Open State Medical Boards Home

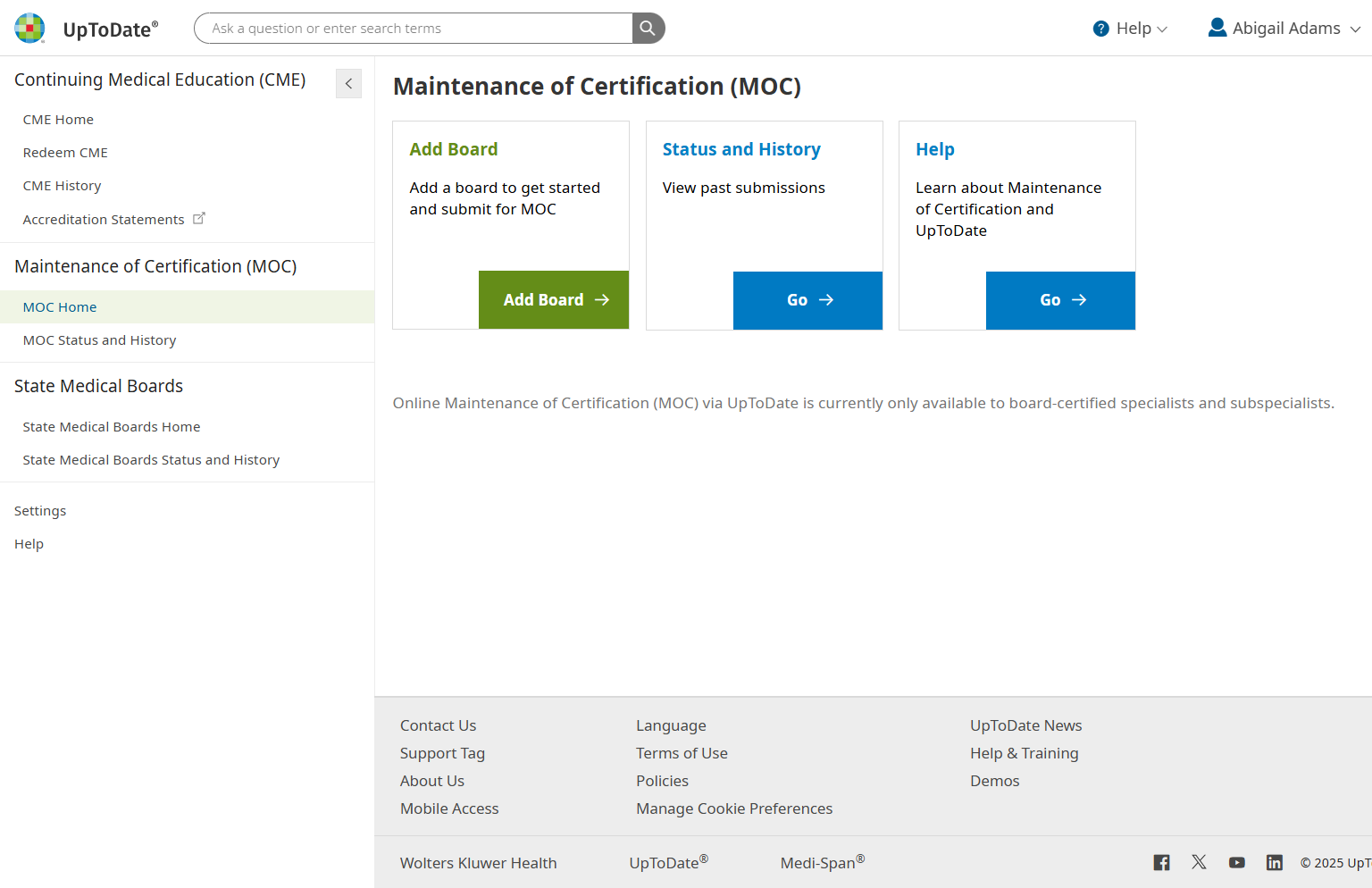112,427
